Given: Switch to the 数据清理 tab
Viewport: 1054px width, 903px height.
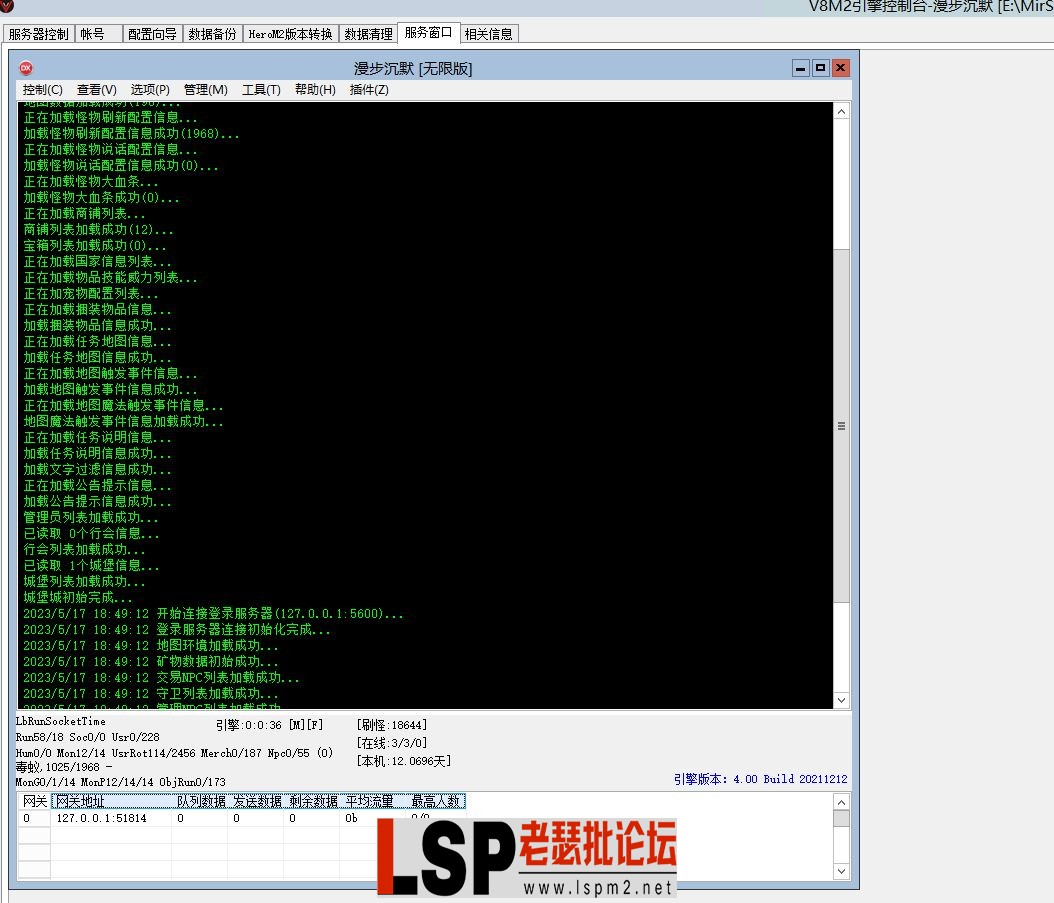Looking at the screenshot, I should (x=368, y=33).
